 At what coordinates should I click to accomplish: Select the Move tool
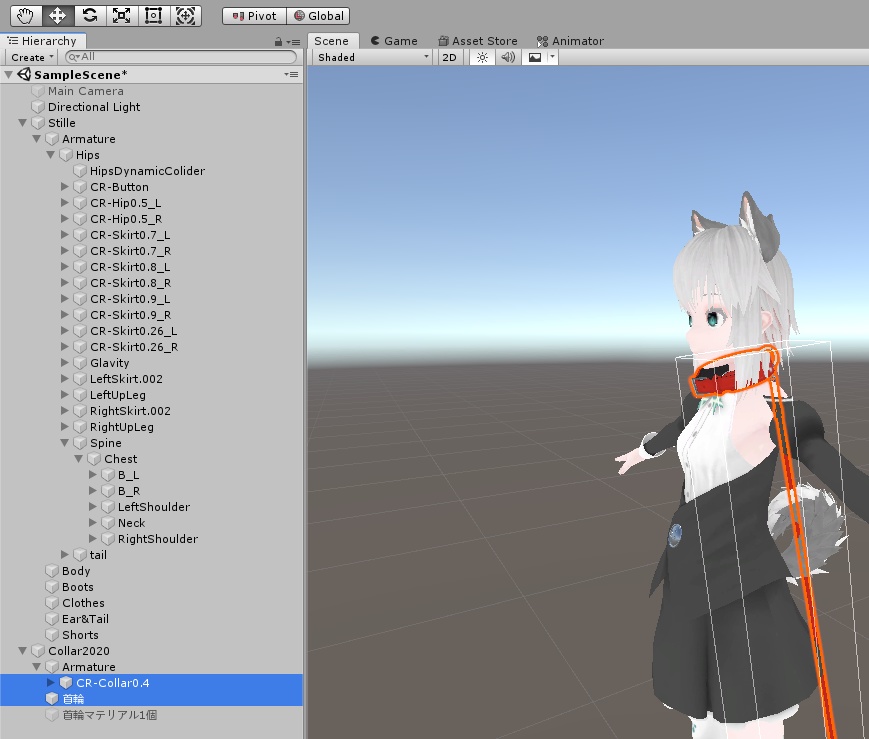(58, 16)
